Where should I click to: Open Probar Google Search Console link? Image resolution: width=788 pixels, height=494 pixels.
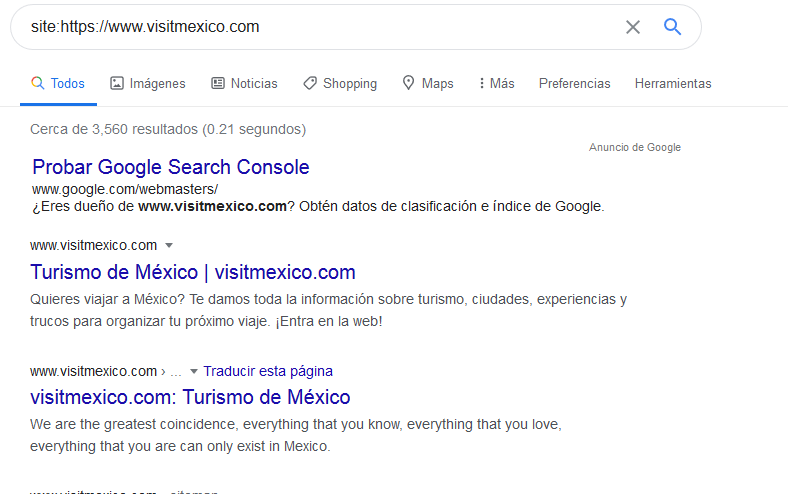pos(171,167)
